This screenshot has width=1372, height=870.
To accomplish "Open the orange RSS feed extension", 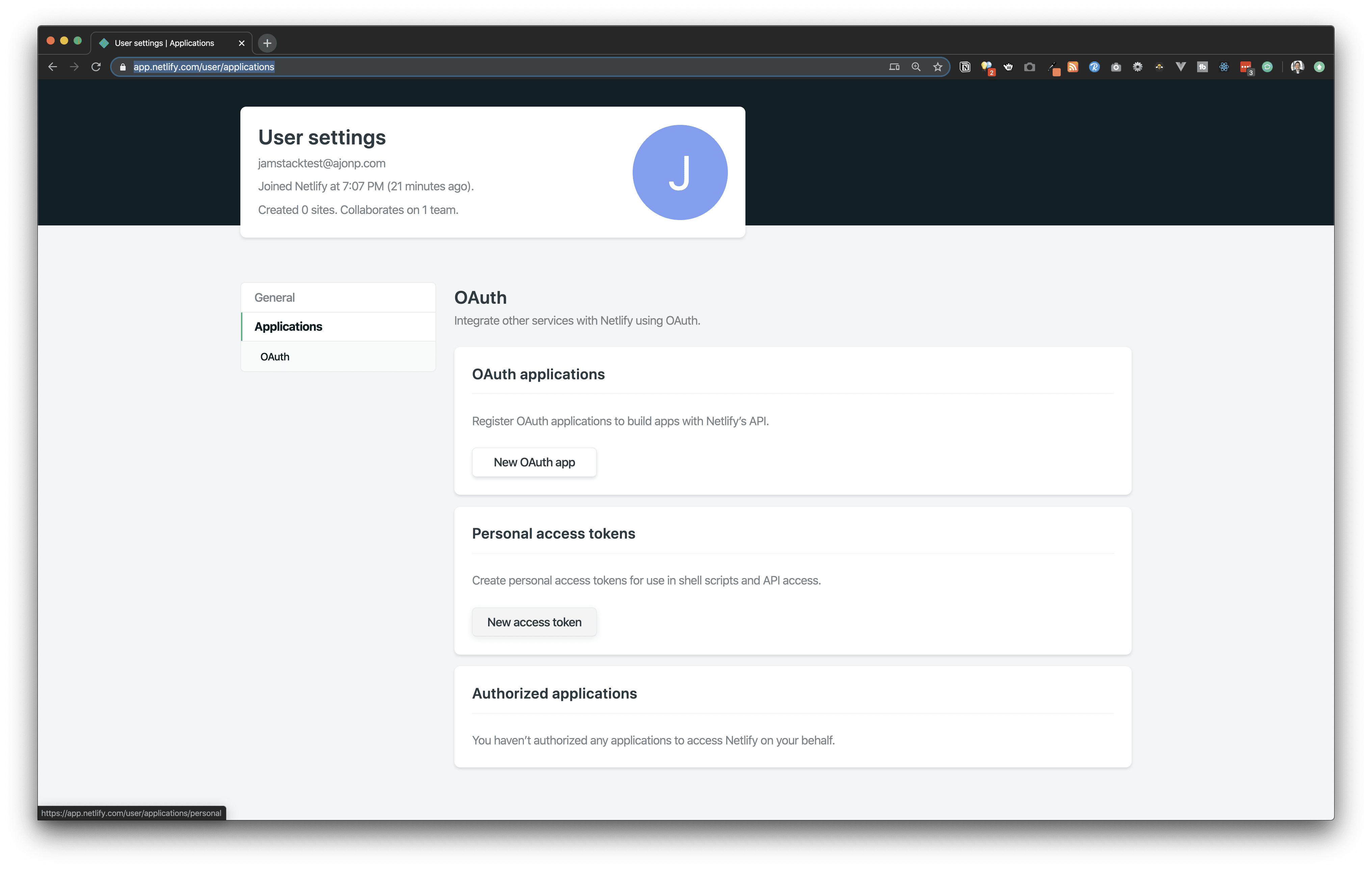I will (x=1072, y=66).
